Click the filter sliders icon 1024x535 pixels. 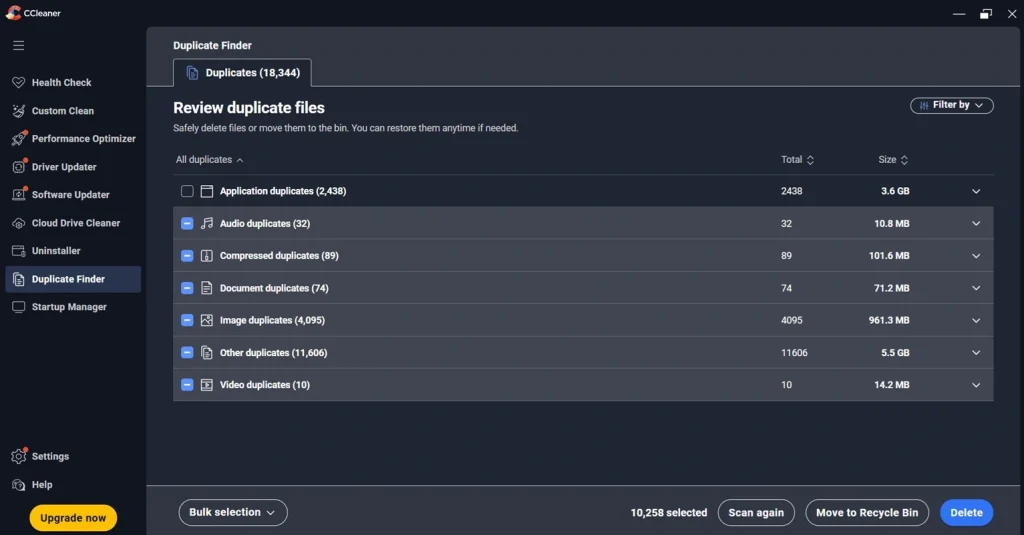[924, 105]
